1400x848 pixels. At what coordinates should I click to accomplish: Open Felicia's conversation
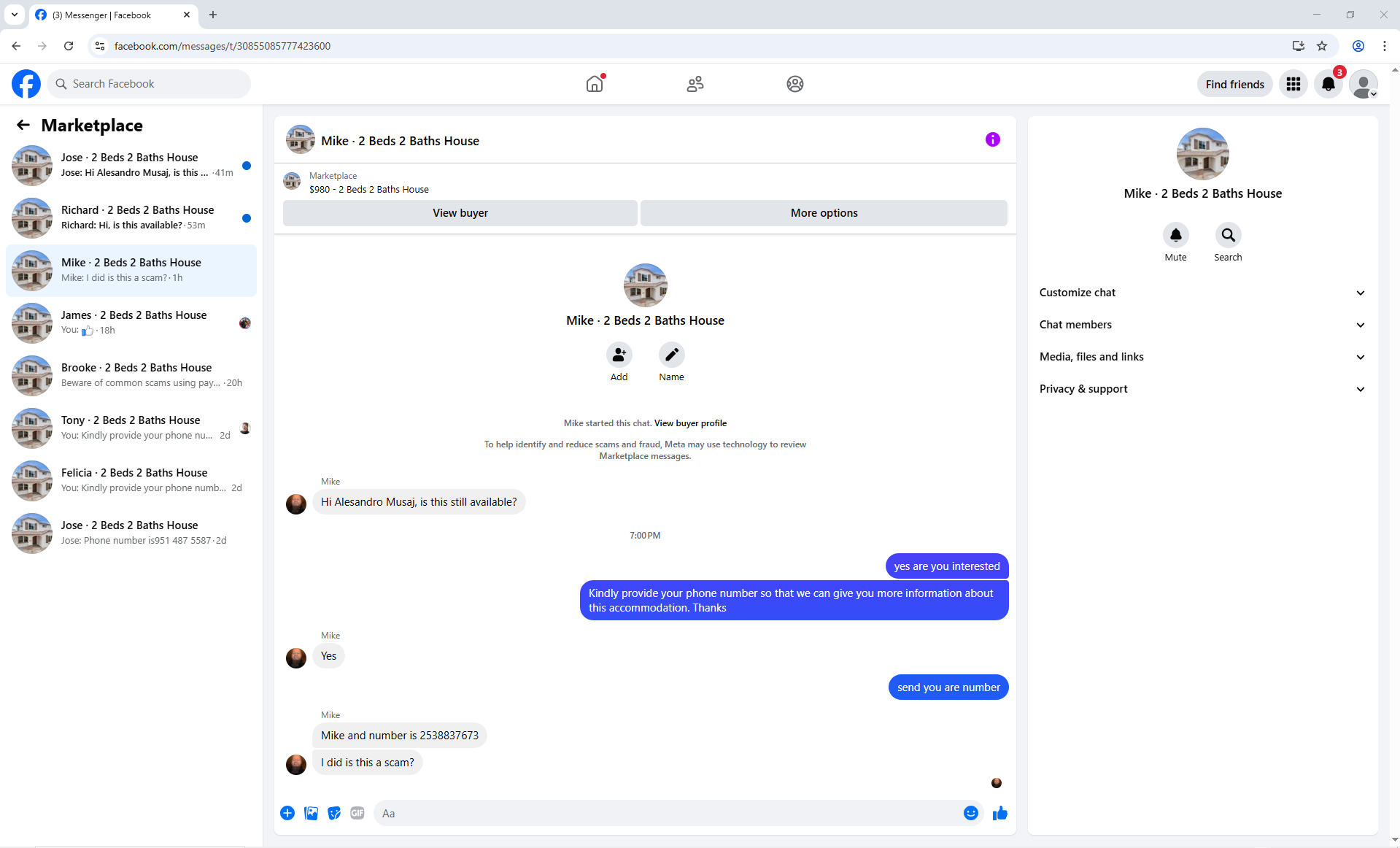tap(131, 481)
